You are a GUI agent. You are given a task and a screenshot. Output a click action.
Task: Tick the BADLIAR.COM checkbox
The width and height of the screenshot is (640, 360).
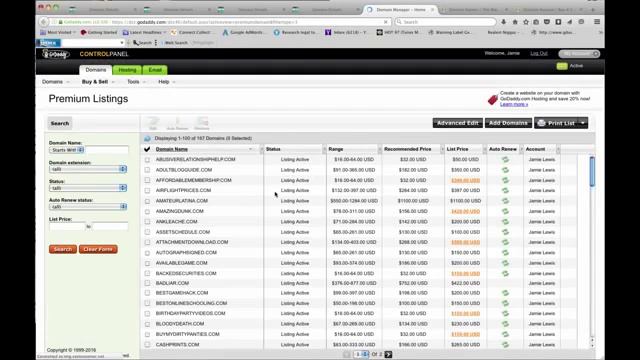(x=147, y=283)
